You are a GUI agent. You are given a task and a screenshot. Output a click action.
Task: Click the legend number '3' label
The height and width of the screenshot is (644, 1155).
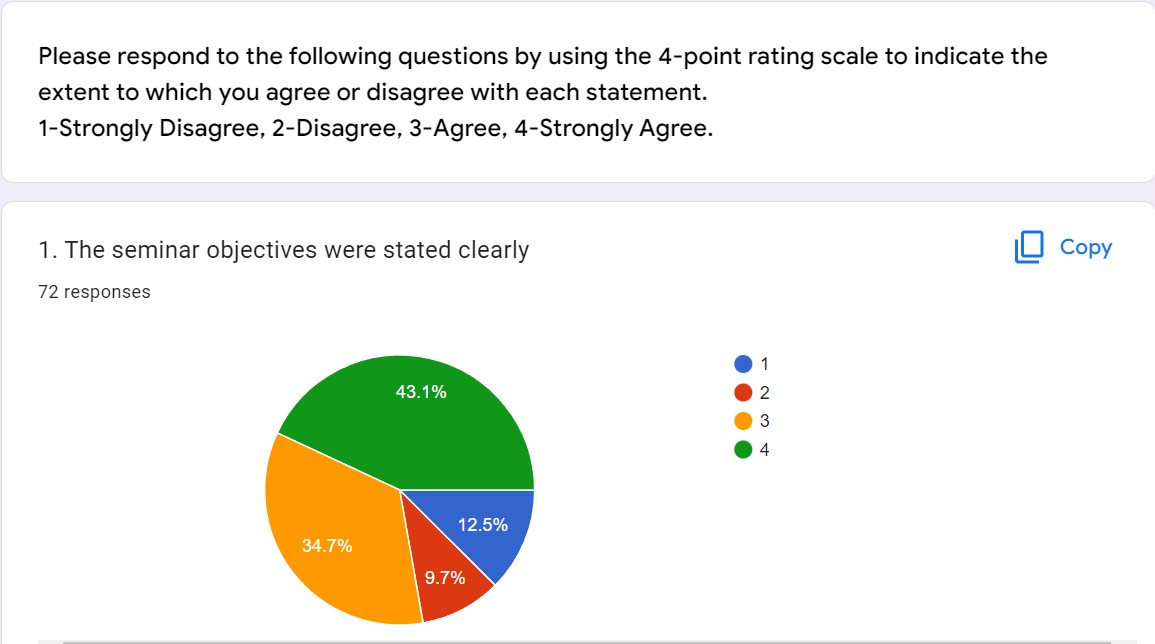765,421
